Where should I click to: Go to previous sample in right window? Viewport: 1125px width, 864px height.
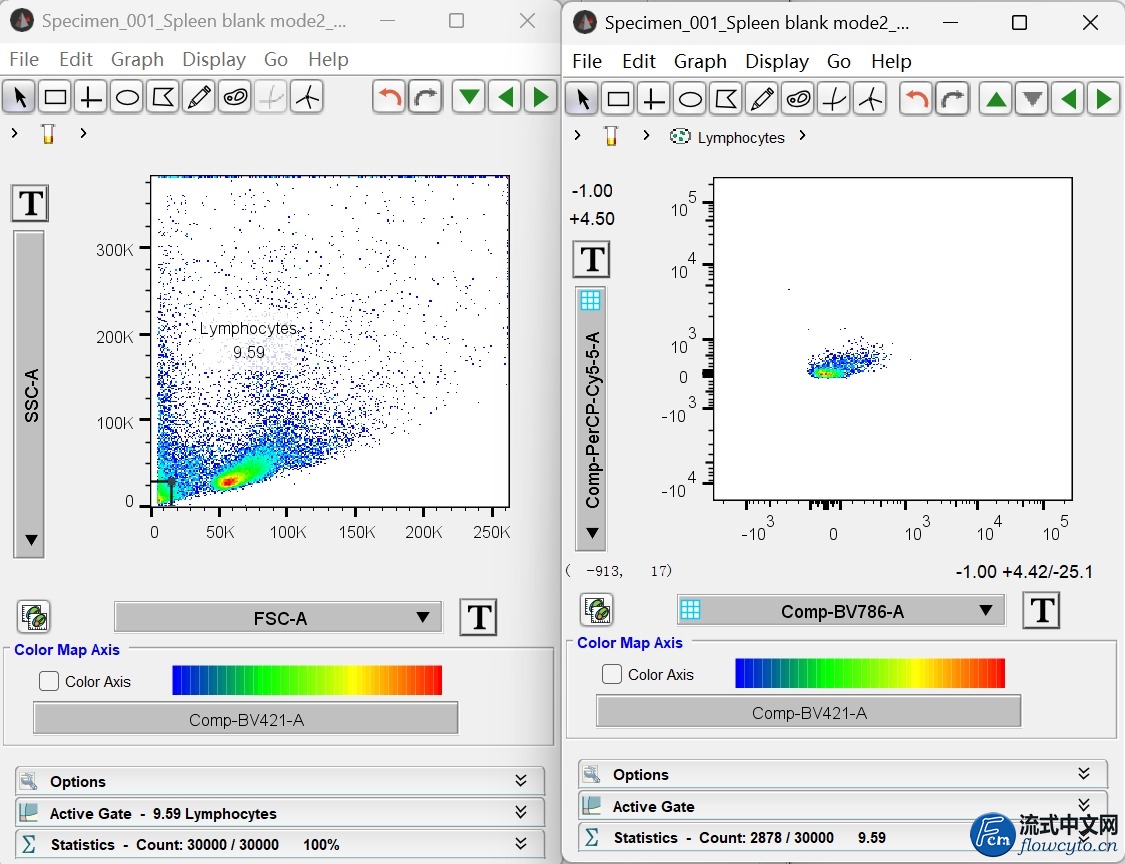(x=1068, y=99)
